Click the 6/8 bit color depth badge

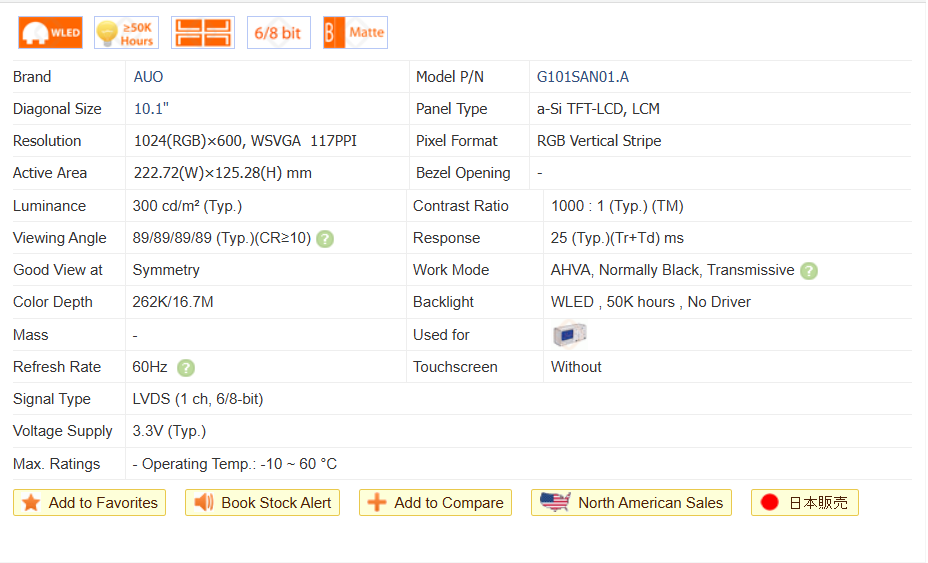point(278,33)
